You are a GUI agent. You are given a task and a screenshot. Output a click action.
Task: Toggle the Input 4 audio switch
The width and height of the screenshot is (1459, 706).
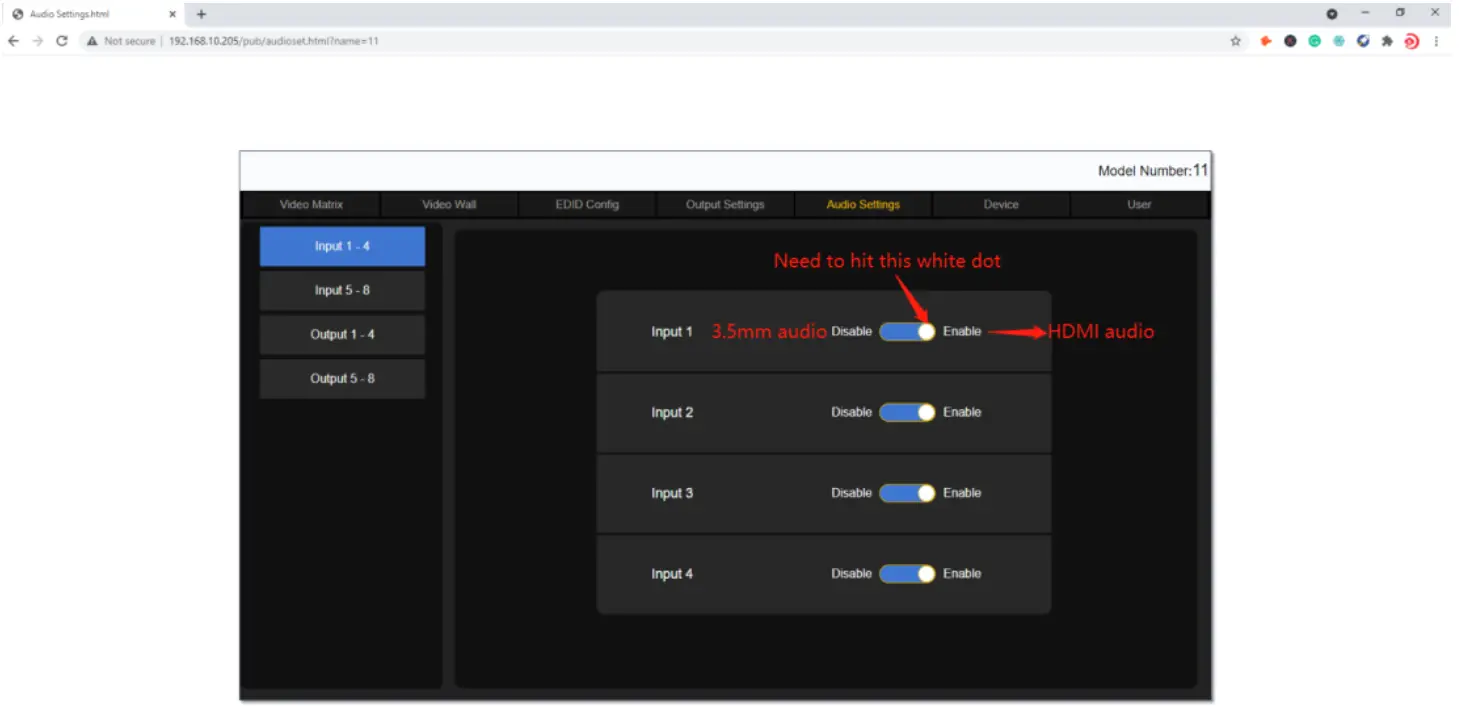[x=907, y=574]
